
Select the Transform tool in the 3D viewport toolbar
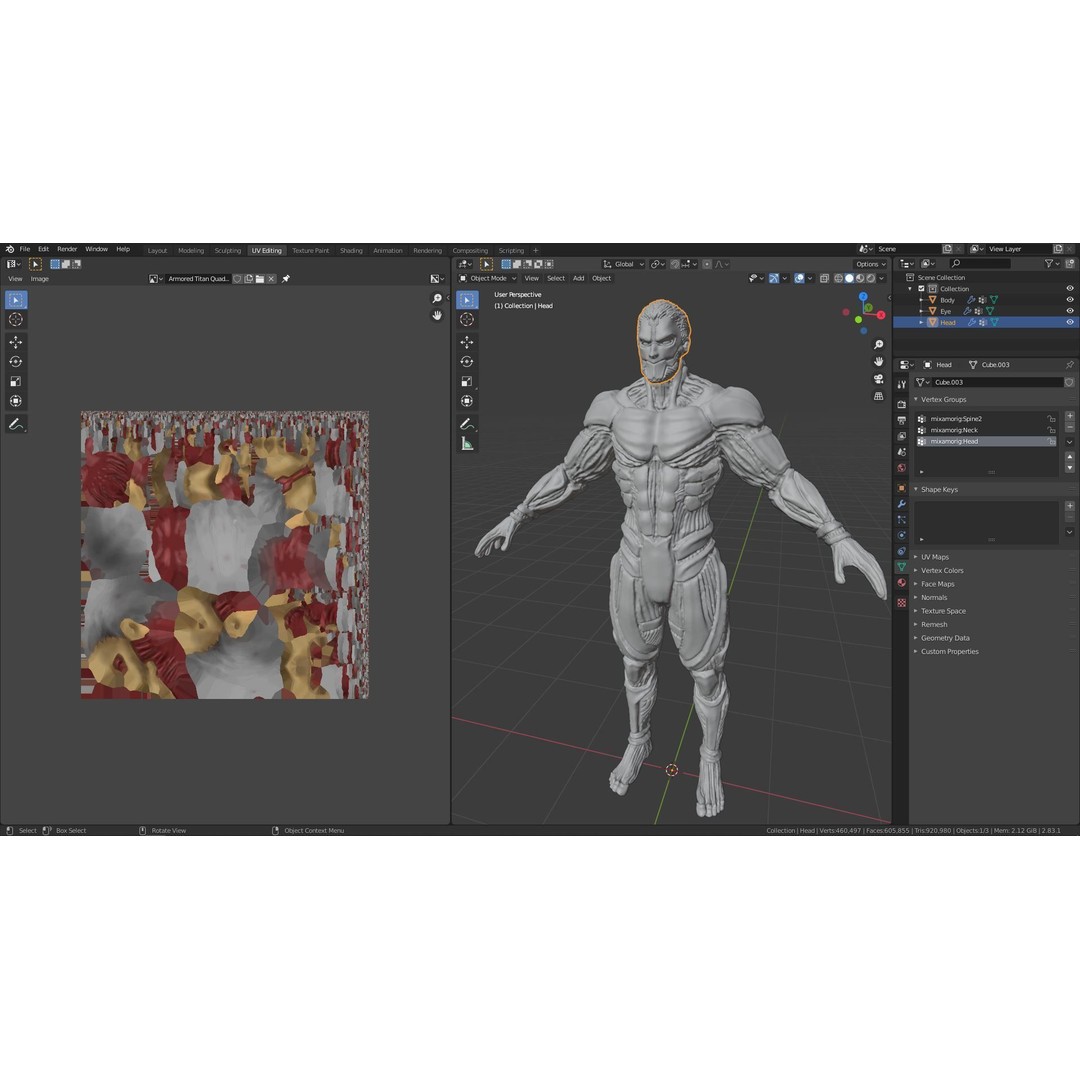click(x=467, y=401)
